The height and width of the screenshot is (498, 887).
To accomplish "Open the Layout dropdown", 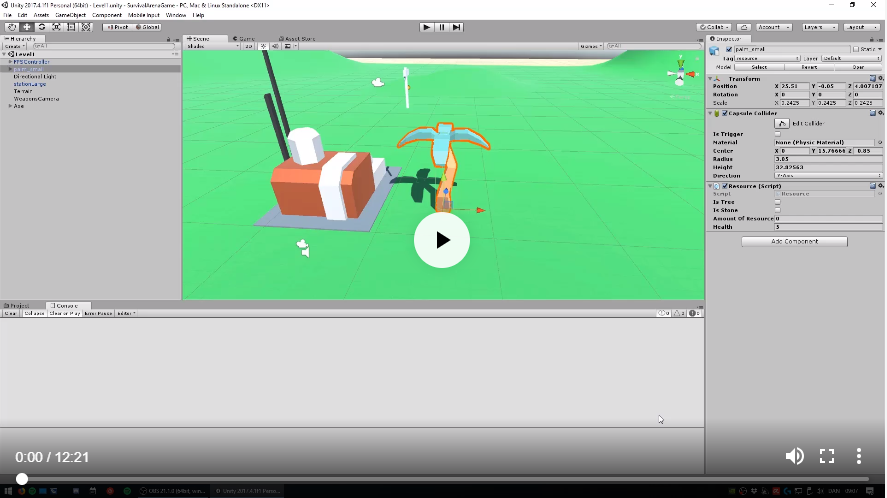I will point(862,27).
